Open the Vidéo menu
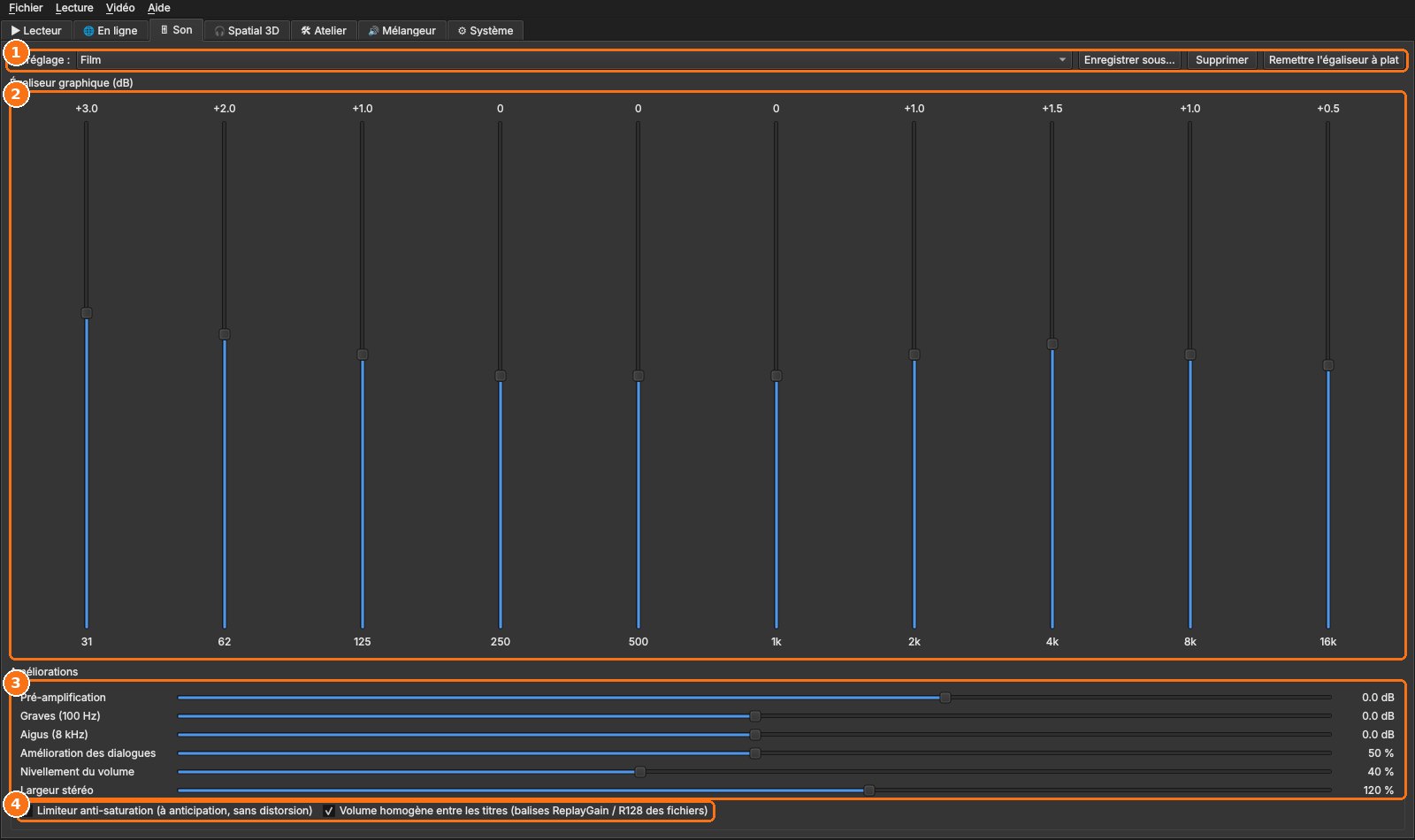The height and width of the screenshot is (840, 1415). point(120,8)
